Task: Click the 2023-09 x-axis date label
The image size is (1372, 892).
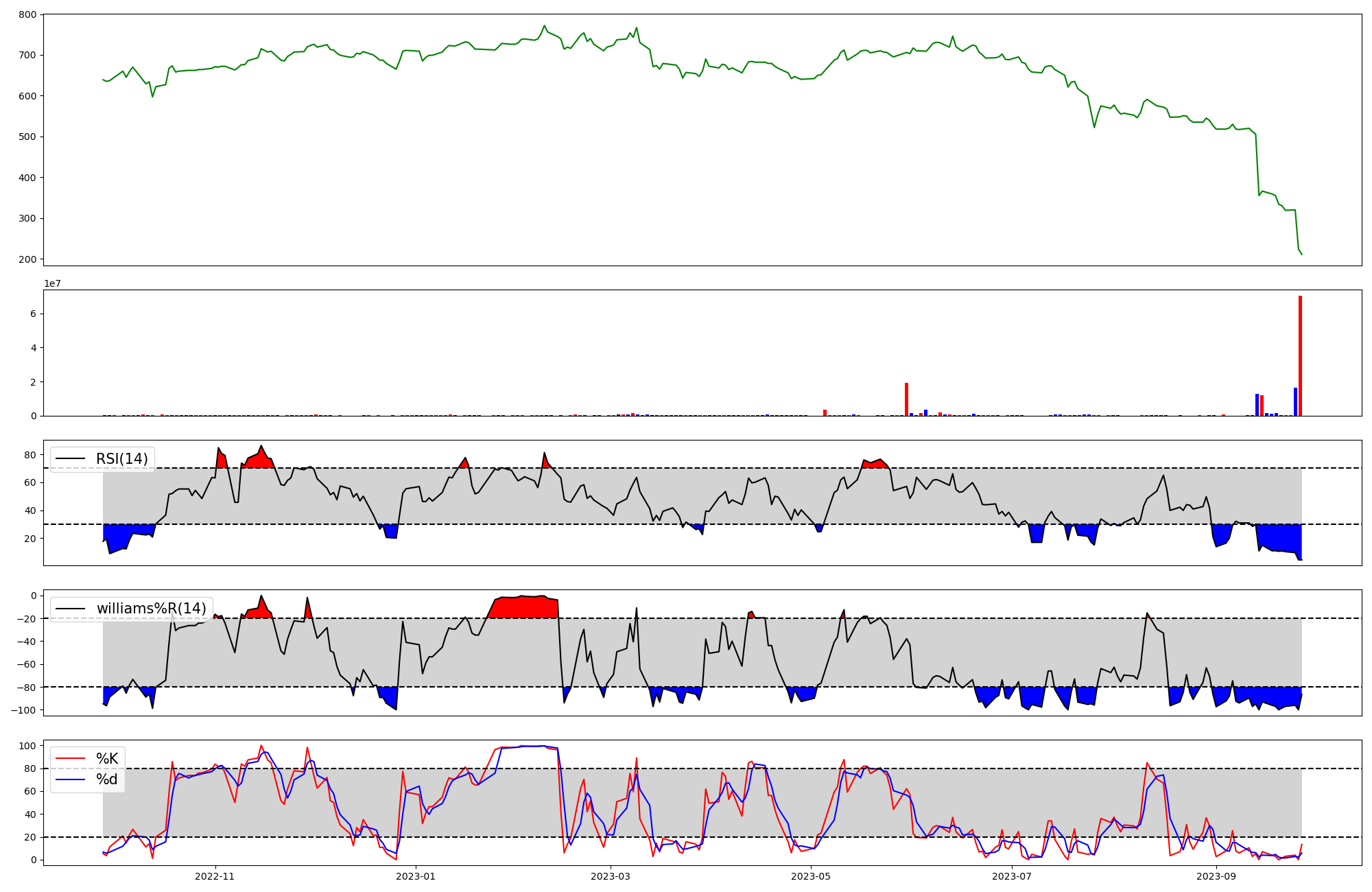Action: point(1216,876)
